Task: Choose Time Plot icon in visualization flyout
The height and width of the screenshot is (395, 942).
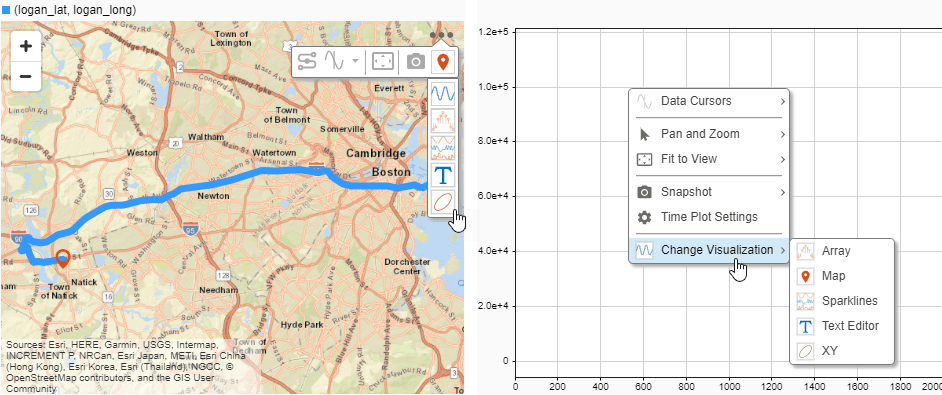Action: (443, 93)
